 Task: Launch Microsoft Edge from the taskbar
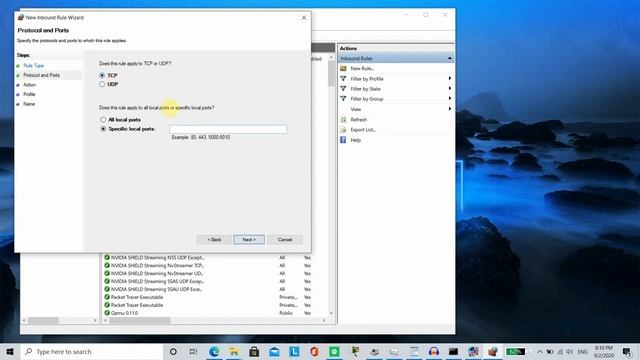(213, 351)
